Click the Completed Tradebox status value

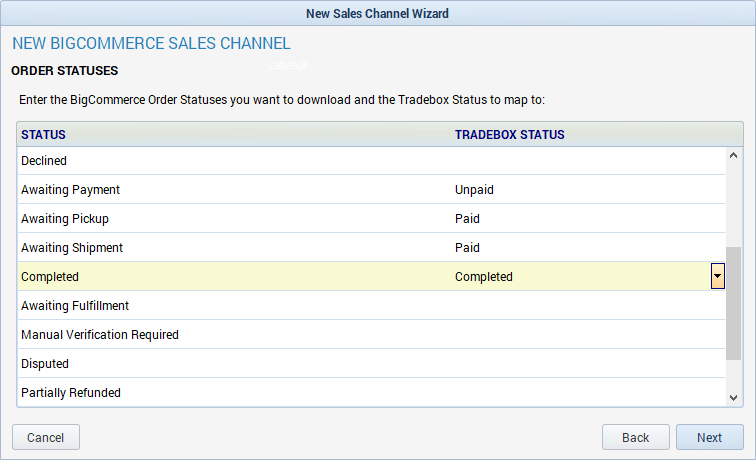click(484, 277)
